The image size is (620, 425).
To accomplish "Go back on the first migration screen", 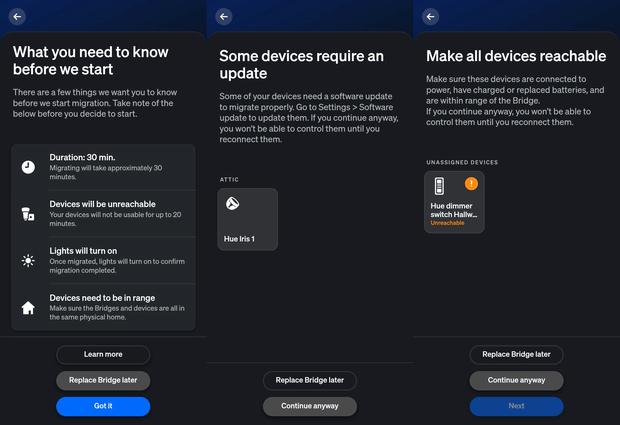I will 17,17.
